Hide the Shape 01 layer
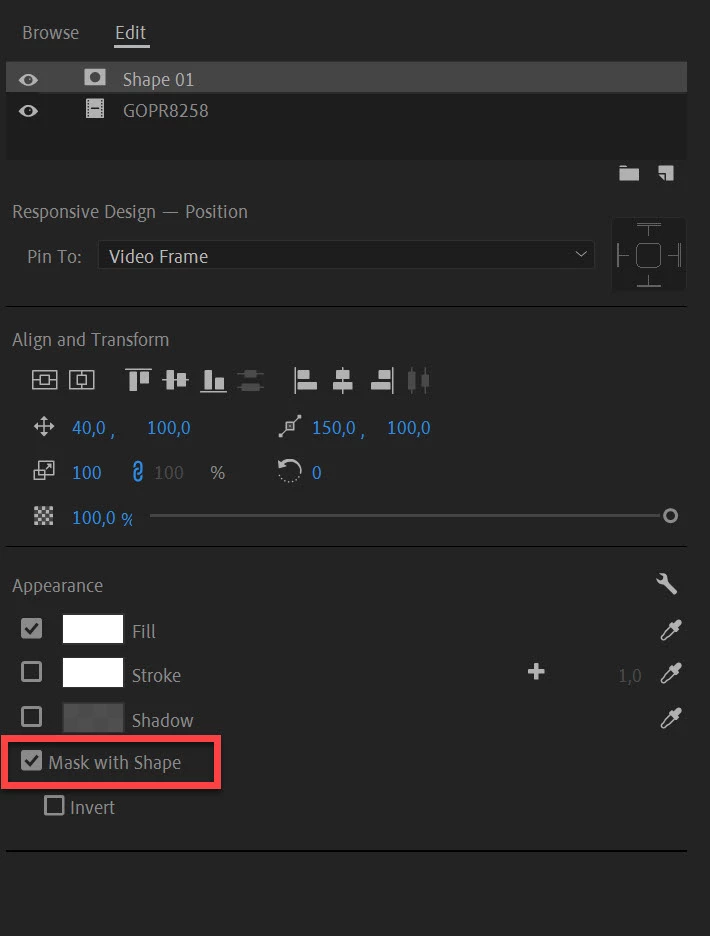 click(28, 80)
